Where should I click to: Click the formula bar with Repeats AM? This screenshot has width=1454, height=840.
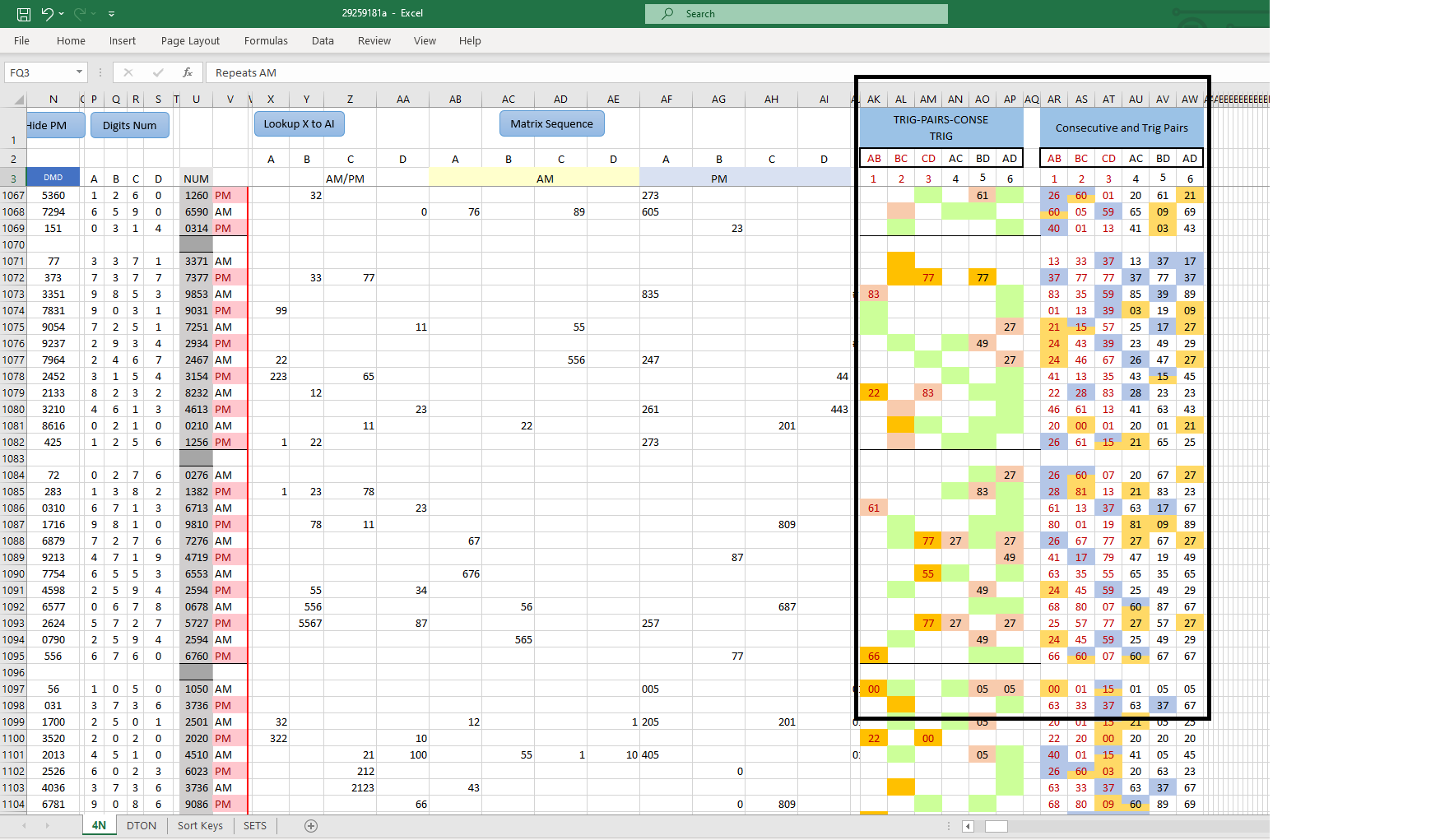[736, 72]
